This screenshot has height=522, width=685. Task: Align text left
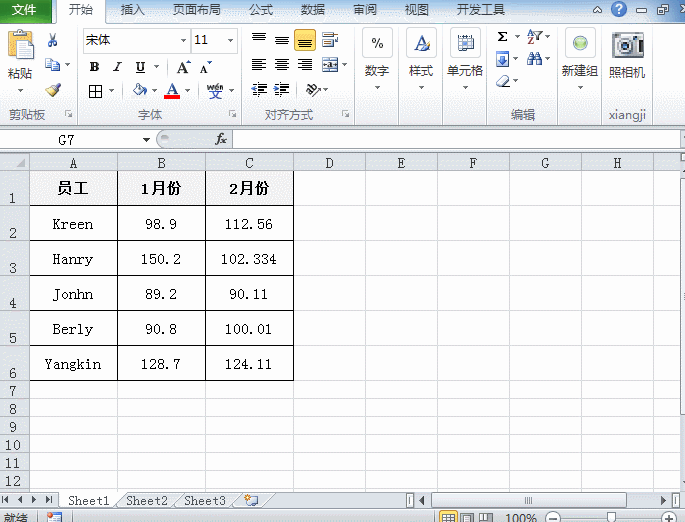pyautogui.click(x=259, y=65)
